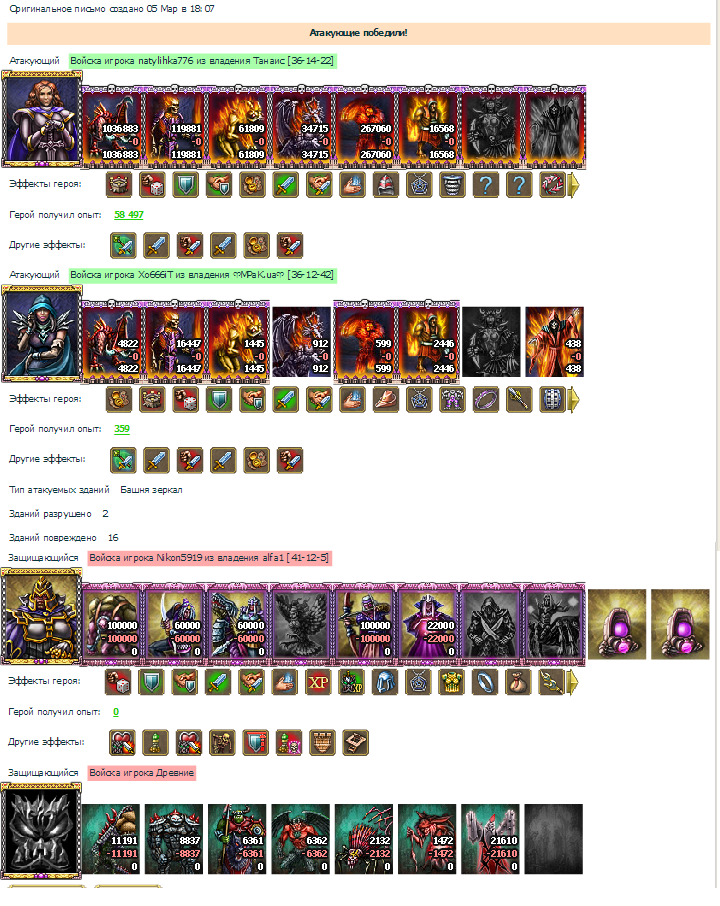This screenshot has height=906, width=720.
Task: Select the Ancients faction emblem portrait
Action: (41, 831)
